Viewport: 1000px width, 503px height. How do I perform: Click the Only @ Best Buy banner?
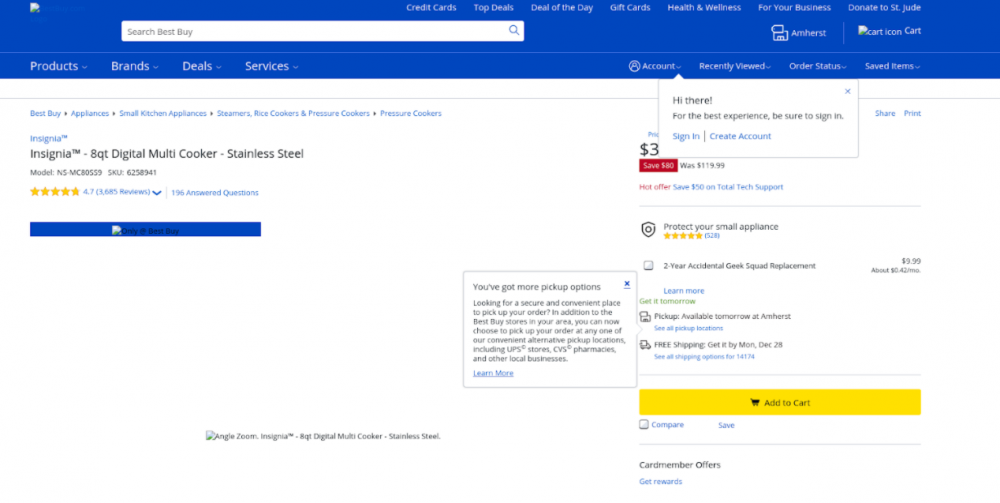pos(145,230)
